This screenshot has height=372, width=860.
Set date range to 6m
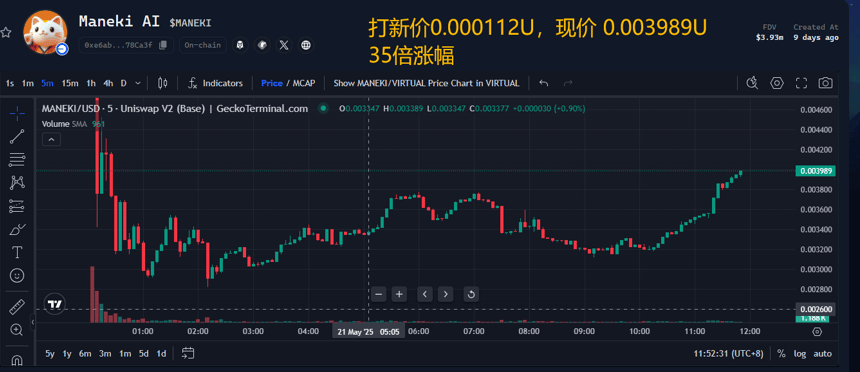point(85,354)
